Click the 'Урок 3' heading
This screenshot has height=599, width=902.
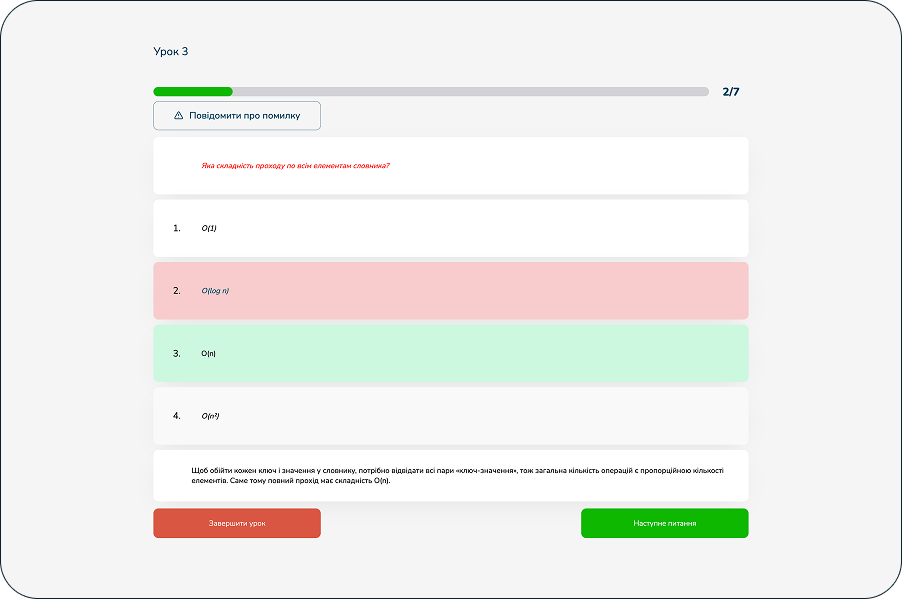click(x=170, y=51)
